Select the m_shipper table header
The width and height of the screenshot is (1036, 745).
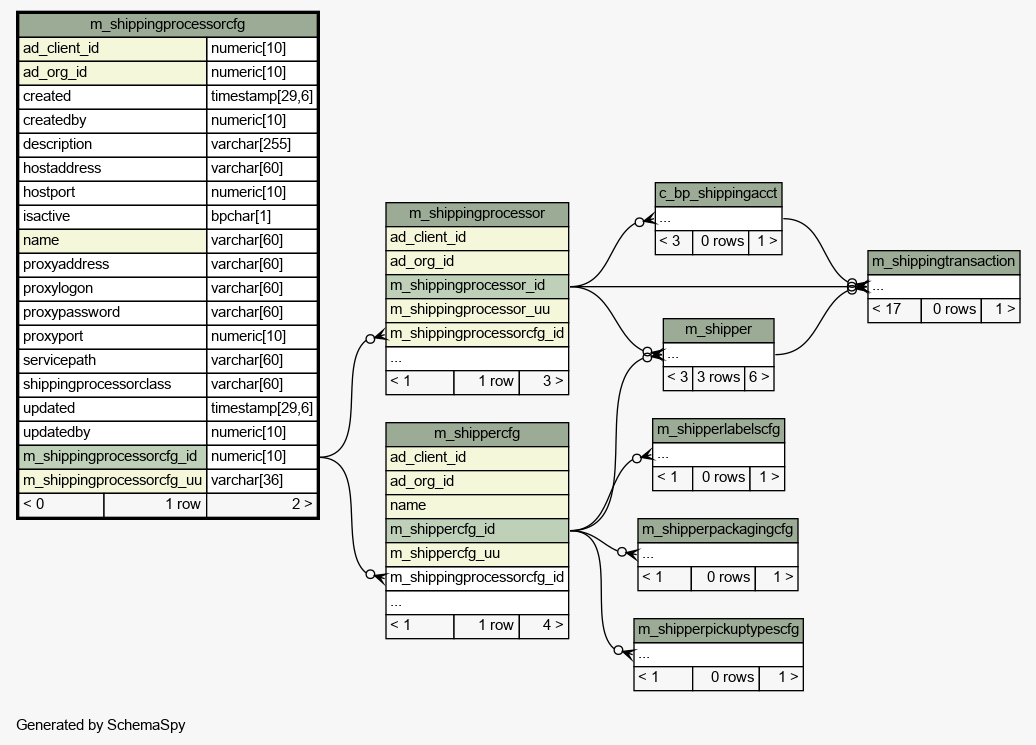718,330
